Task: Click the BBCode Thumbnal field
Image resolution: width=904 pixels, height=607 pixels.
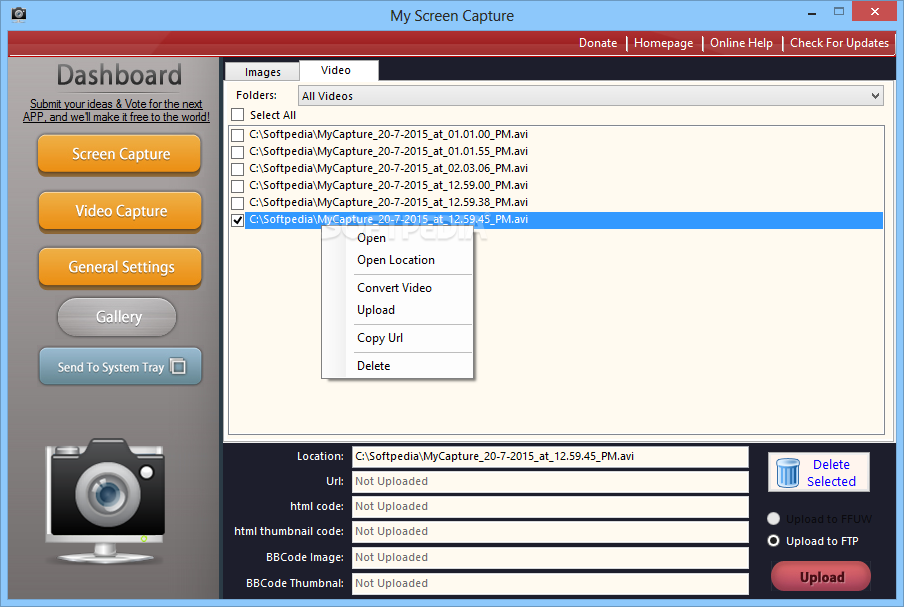Action: coord(550,583)
